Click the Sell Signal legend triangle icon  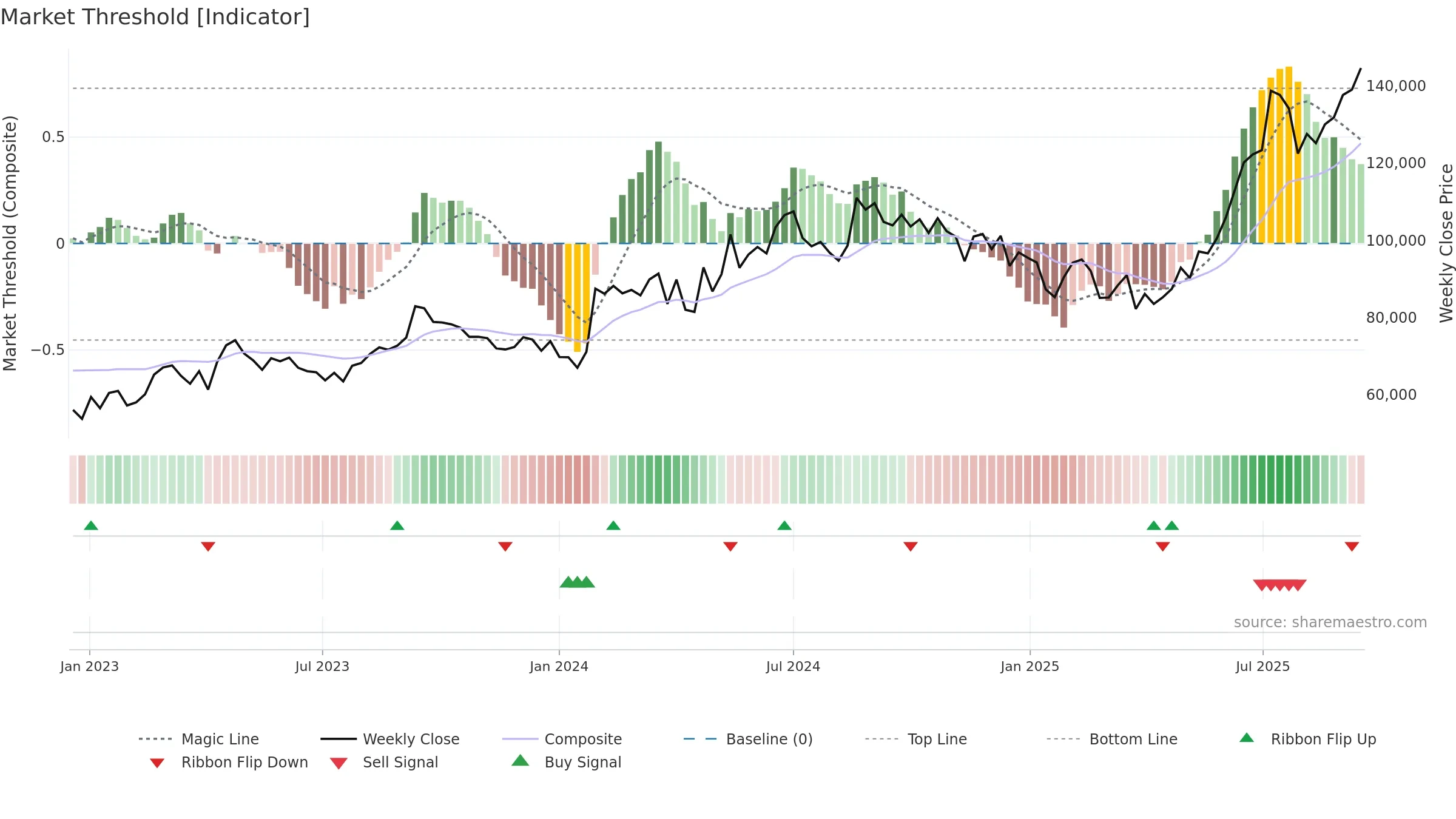[x=339, y=763]
